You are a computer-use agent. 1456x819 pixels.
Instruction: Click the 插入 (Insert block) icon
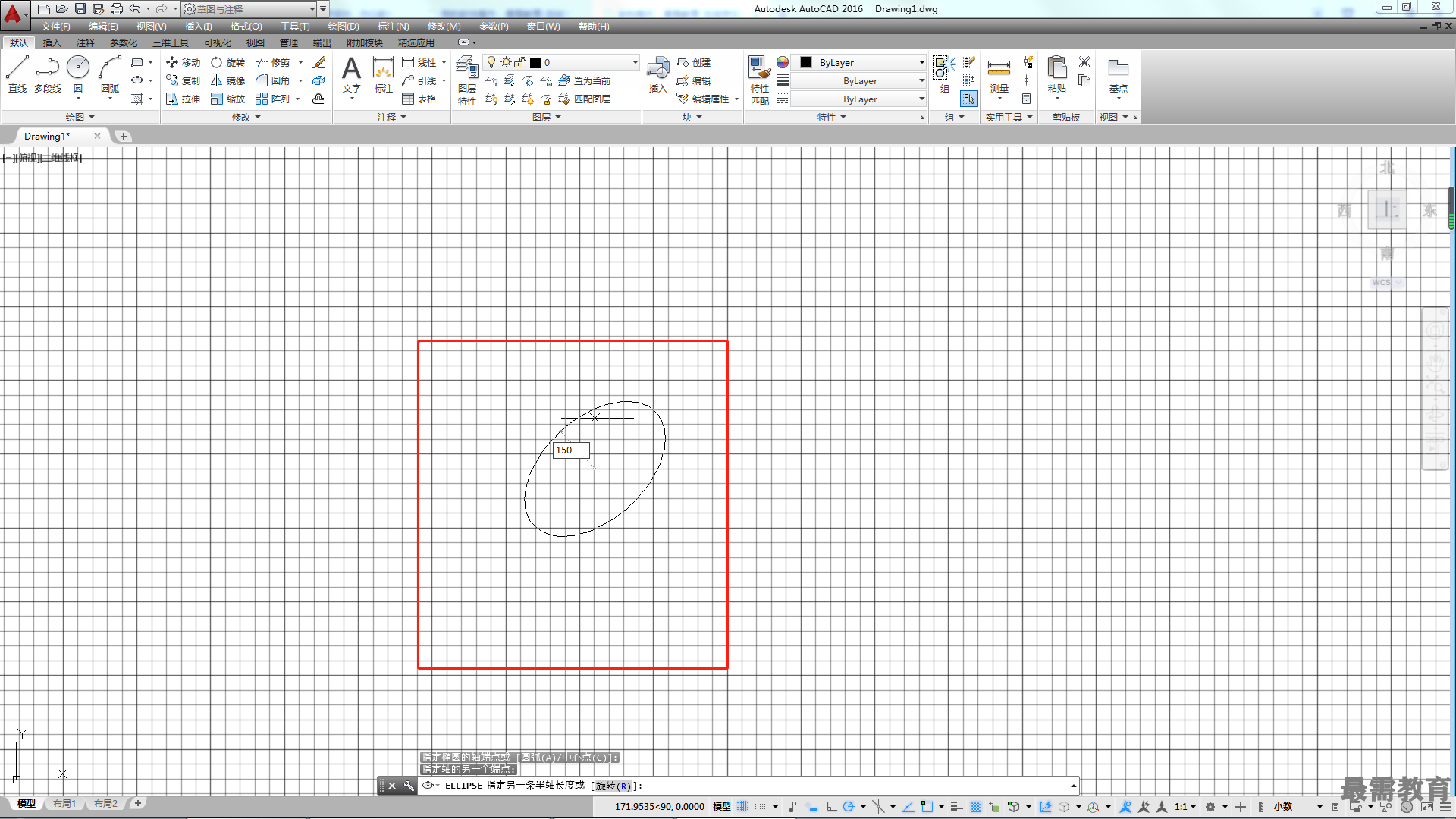point(657,74)
